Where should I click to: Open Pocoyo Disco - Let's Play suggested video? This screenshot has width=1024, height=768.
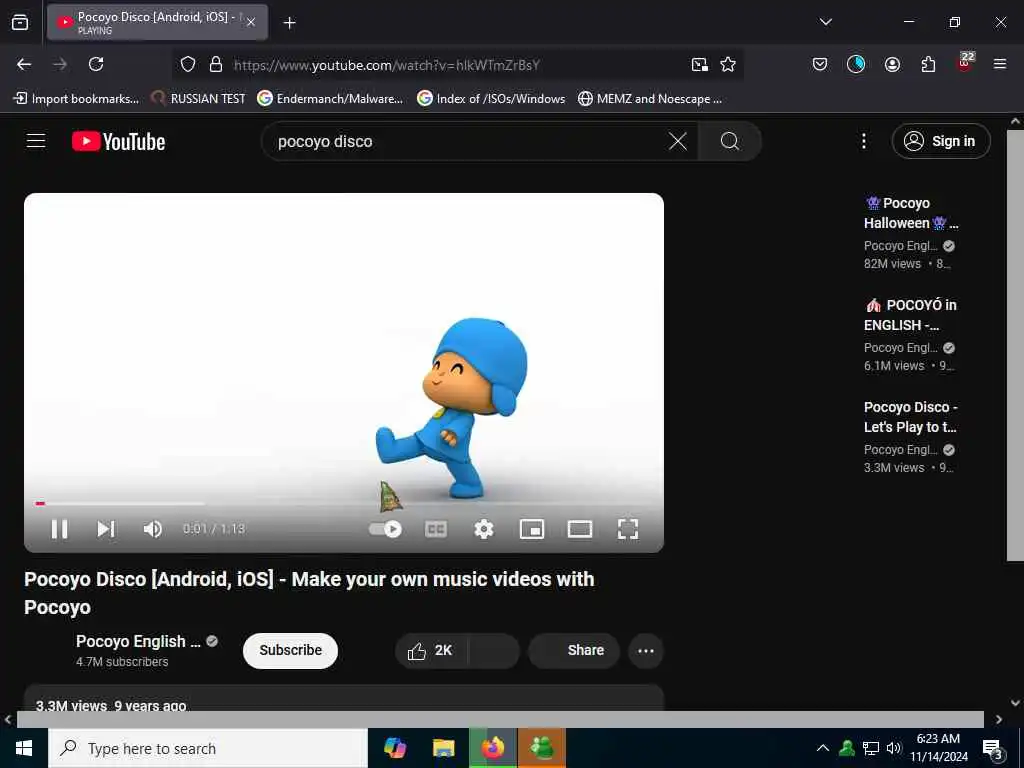coord(910,417)
